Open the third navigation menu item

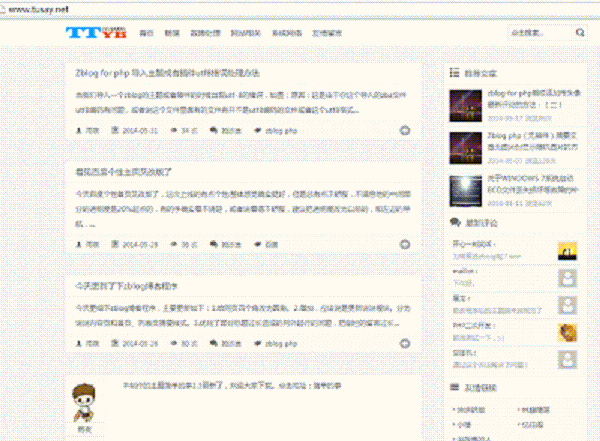click(205, 33)
